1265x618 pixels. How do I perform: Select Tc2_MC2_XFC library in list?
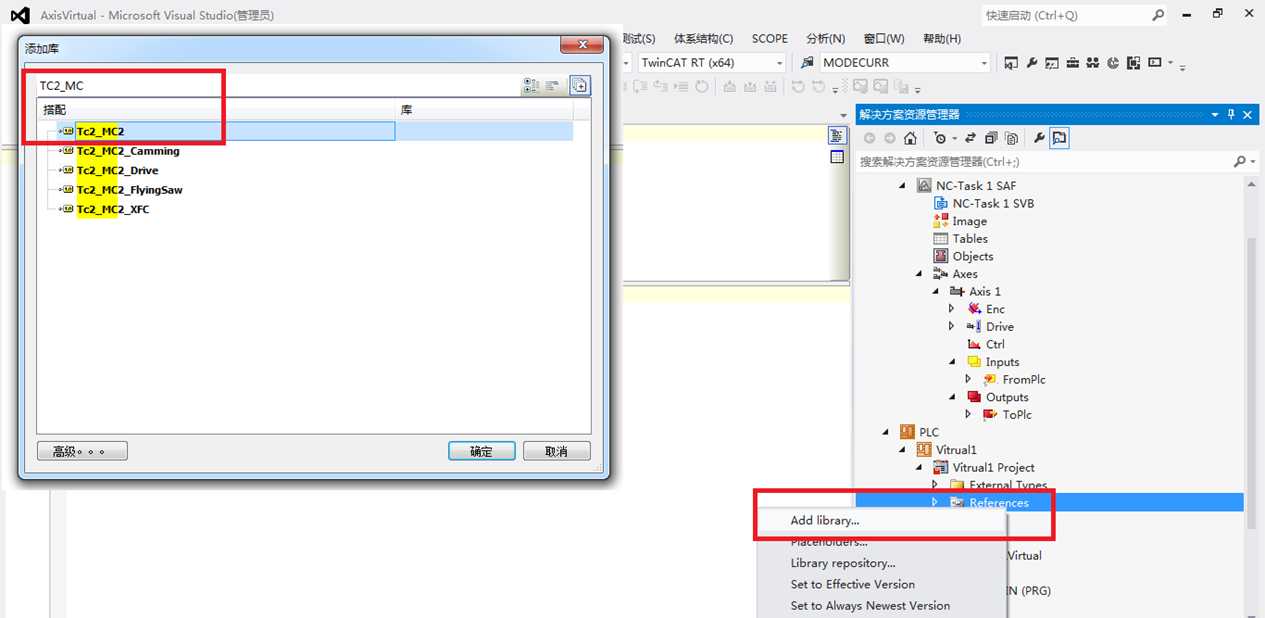tap(113, 209)
